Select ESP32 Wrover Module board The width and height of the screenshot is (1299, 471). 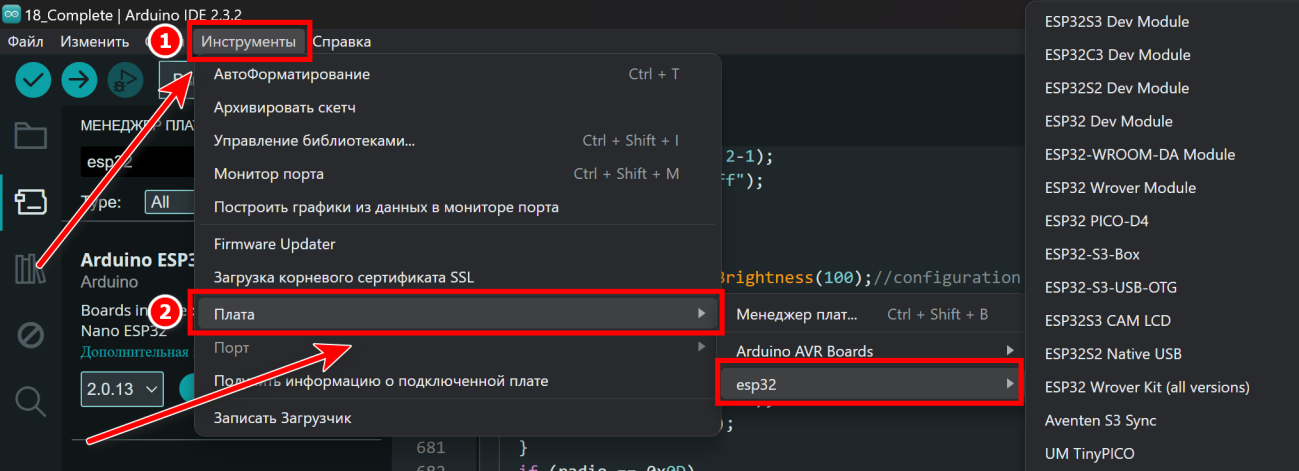pos(1162,187)
